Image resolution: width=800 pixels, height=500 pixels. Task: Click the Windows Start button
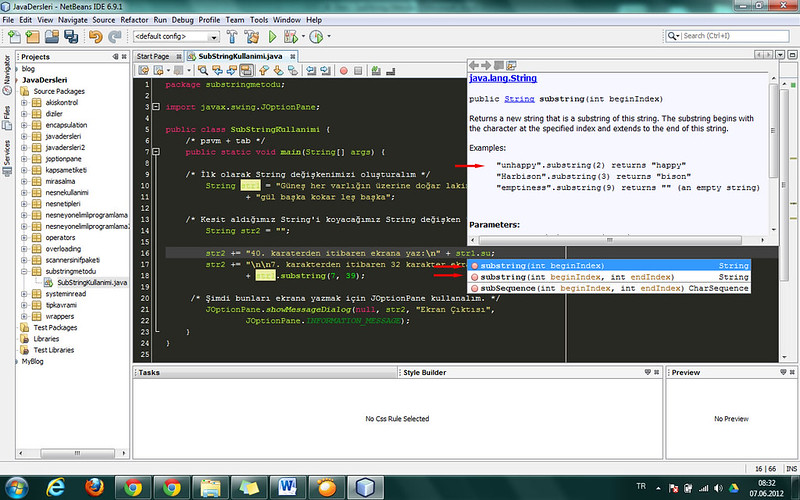click(x=16, y=488)
